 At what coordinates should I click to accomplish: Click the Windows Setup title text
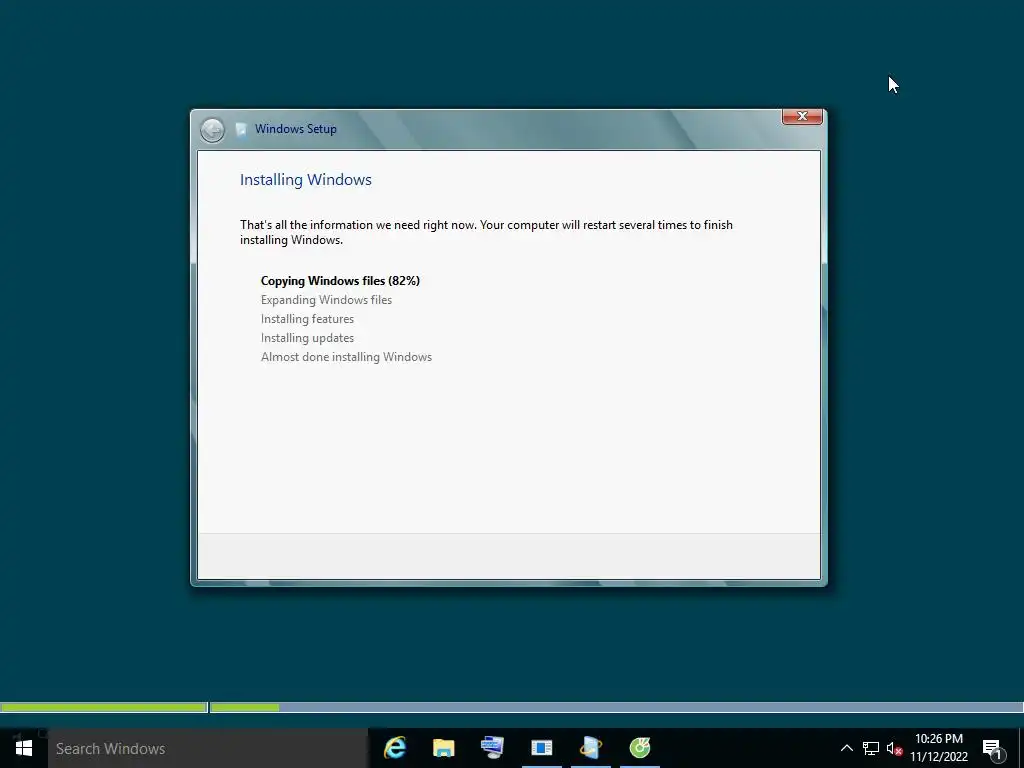(x=296, y=129)
